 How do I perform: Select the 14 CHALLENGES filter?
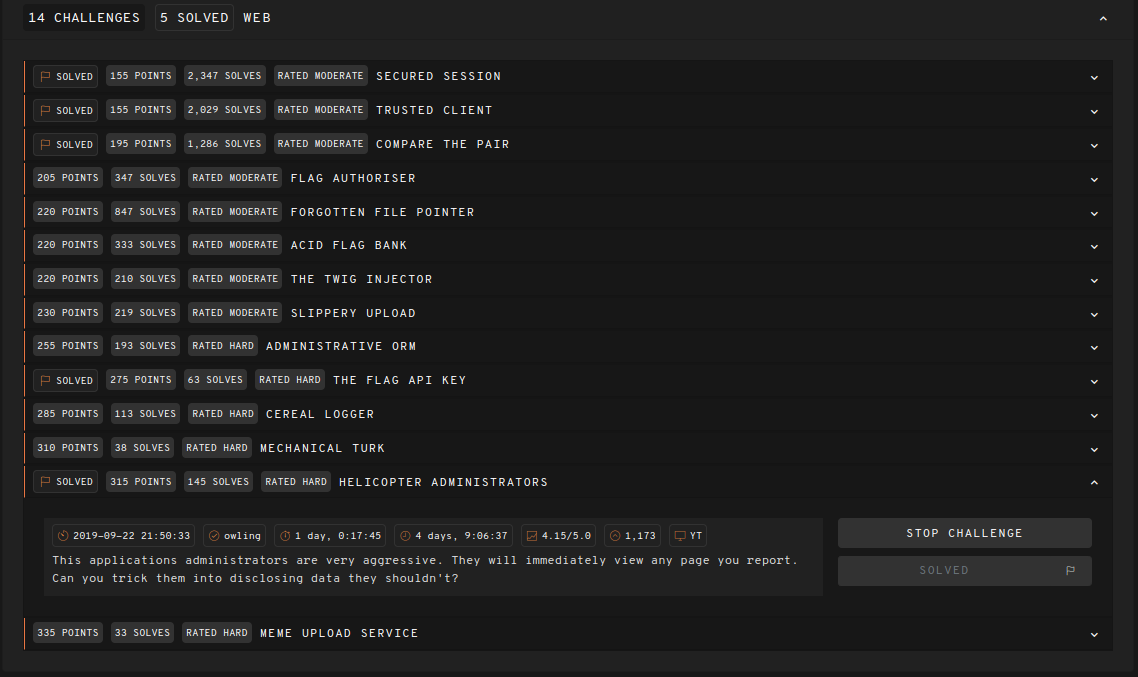tap(83, 17)
